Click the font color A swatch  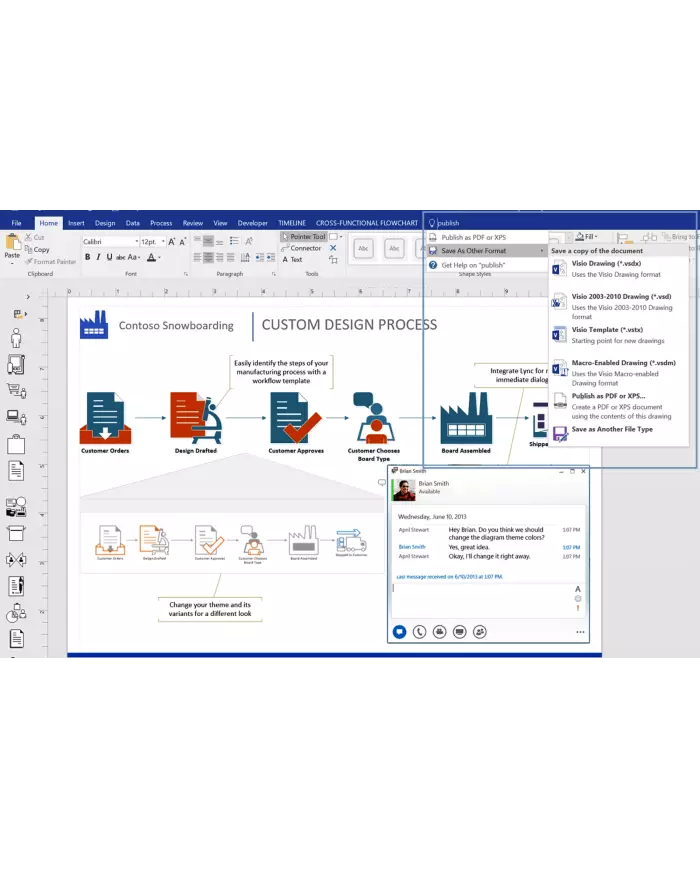(x=151, y=257)
